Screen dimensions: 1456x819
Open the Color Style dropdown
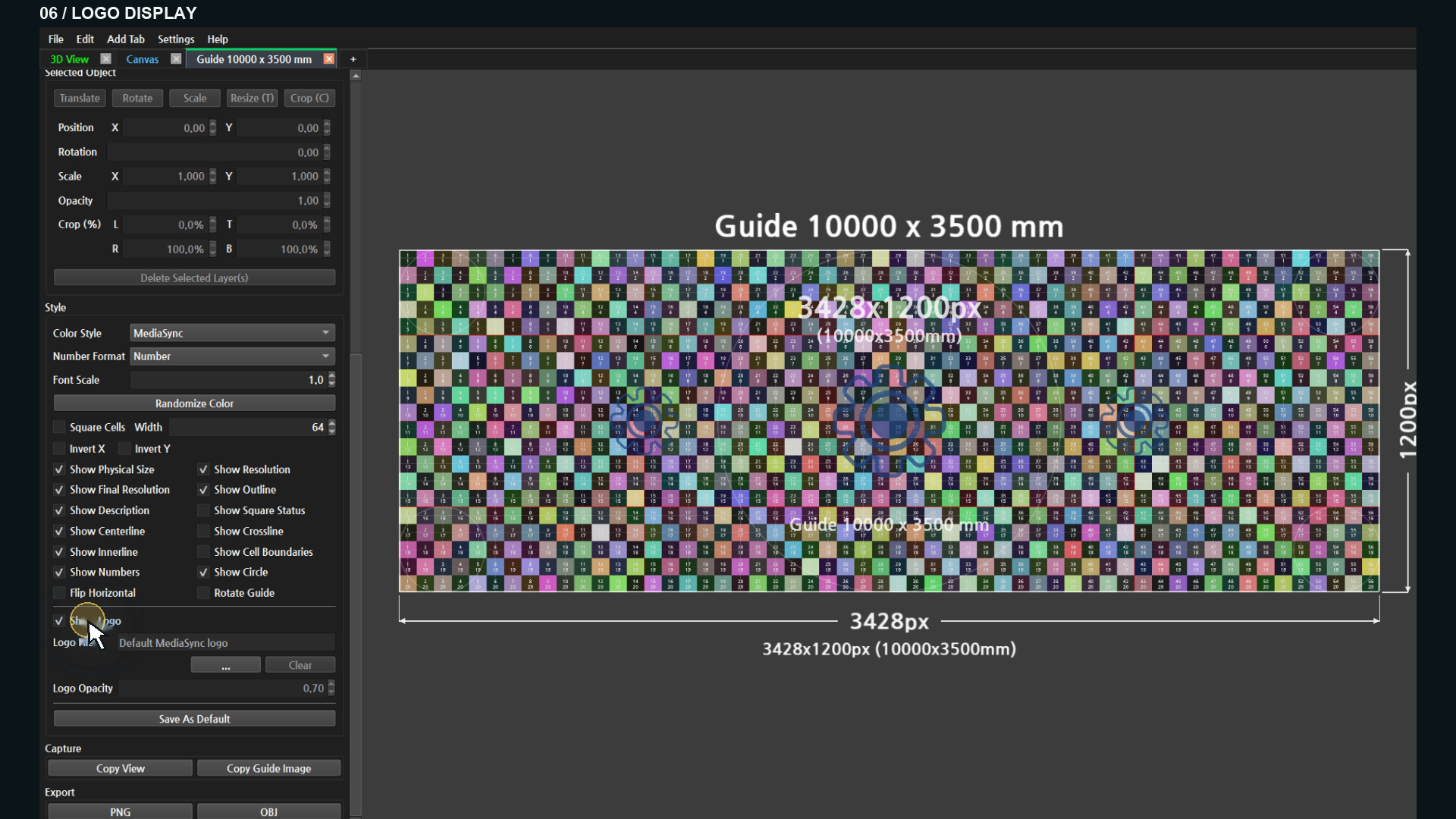coord(232,333)
